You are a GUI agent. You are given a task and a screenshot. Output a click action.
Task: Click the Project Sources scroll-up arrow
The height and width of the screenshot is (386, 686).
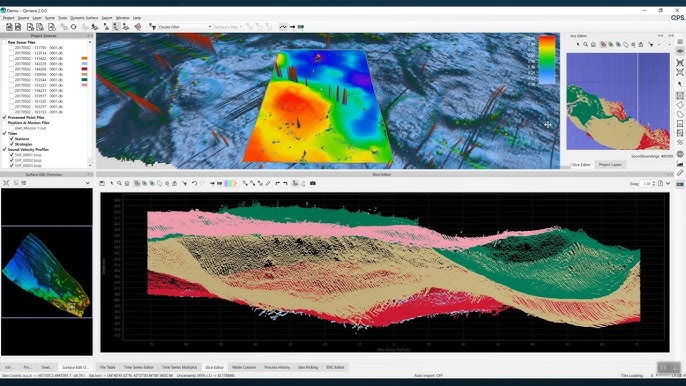(x=90, y=42)
